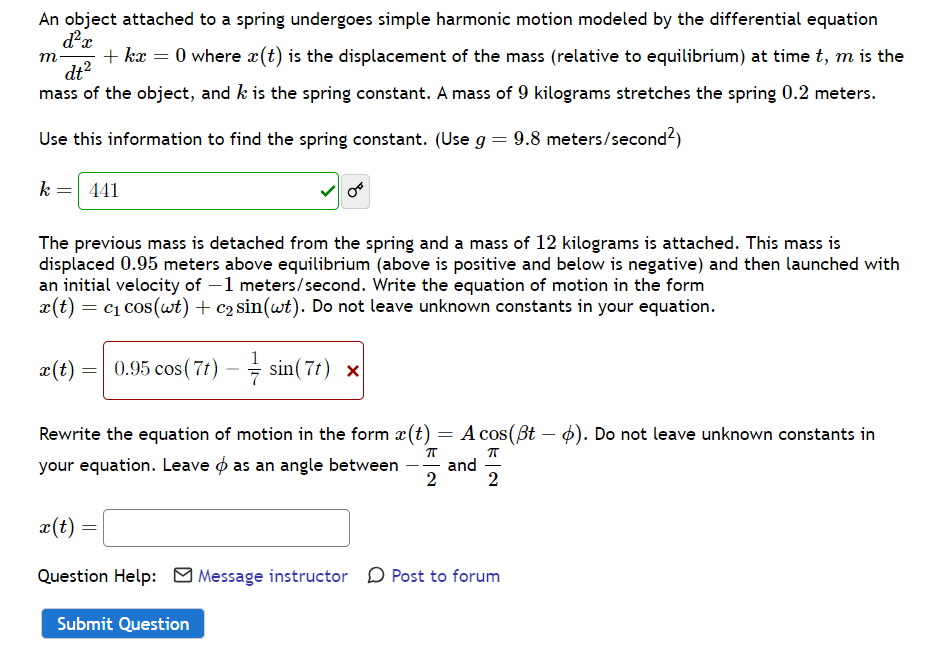Open the Post to forum link
The height and width of the screenshot is (656, 951).
(446, 576)
